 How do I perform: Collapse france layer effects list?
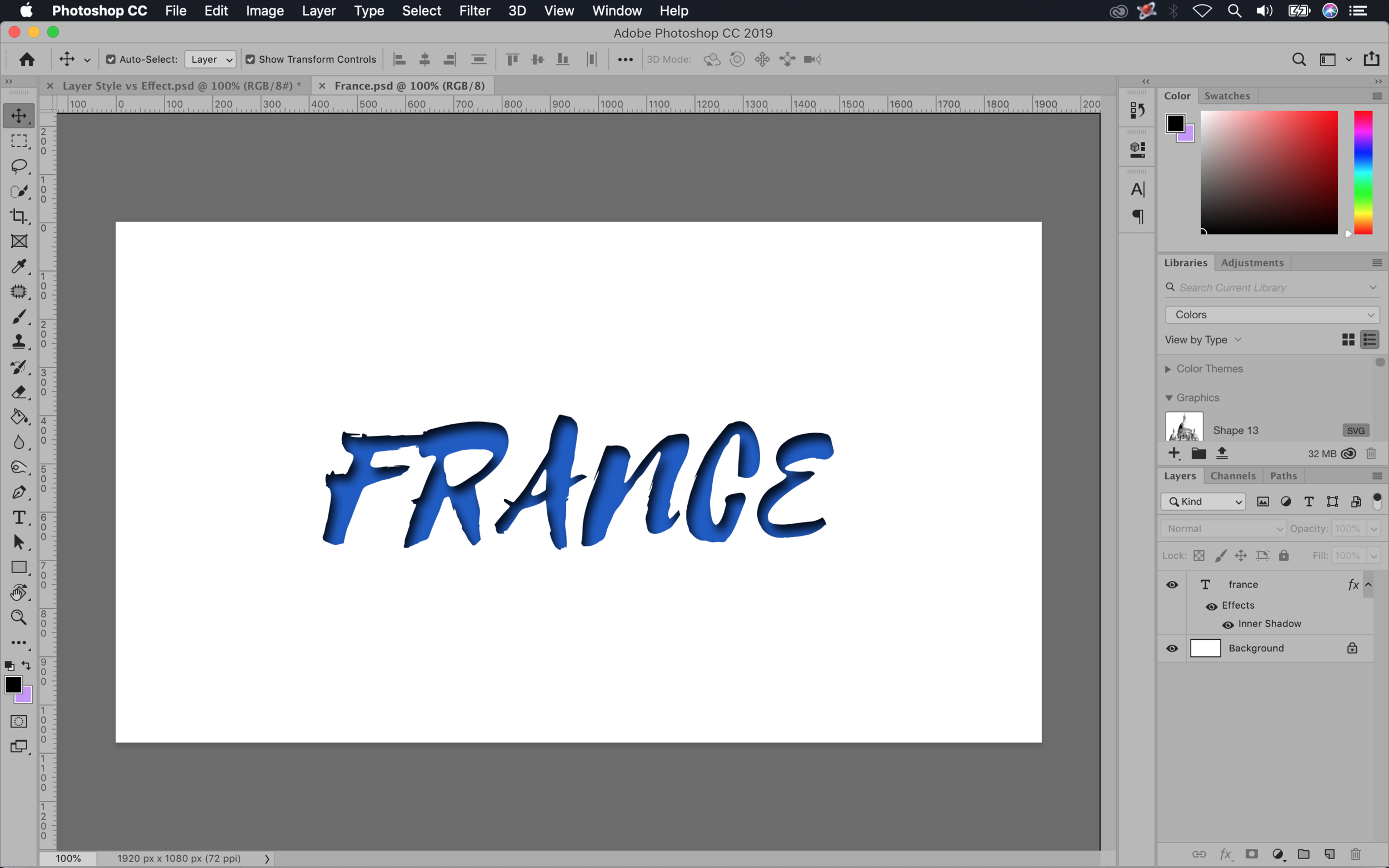(x=1368, y=584)
